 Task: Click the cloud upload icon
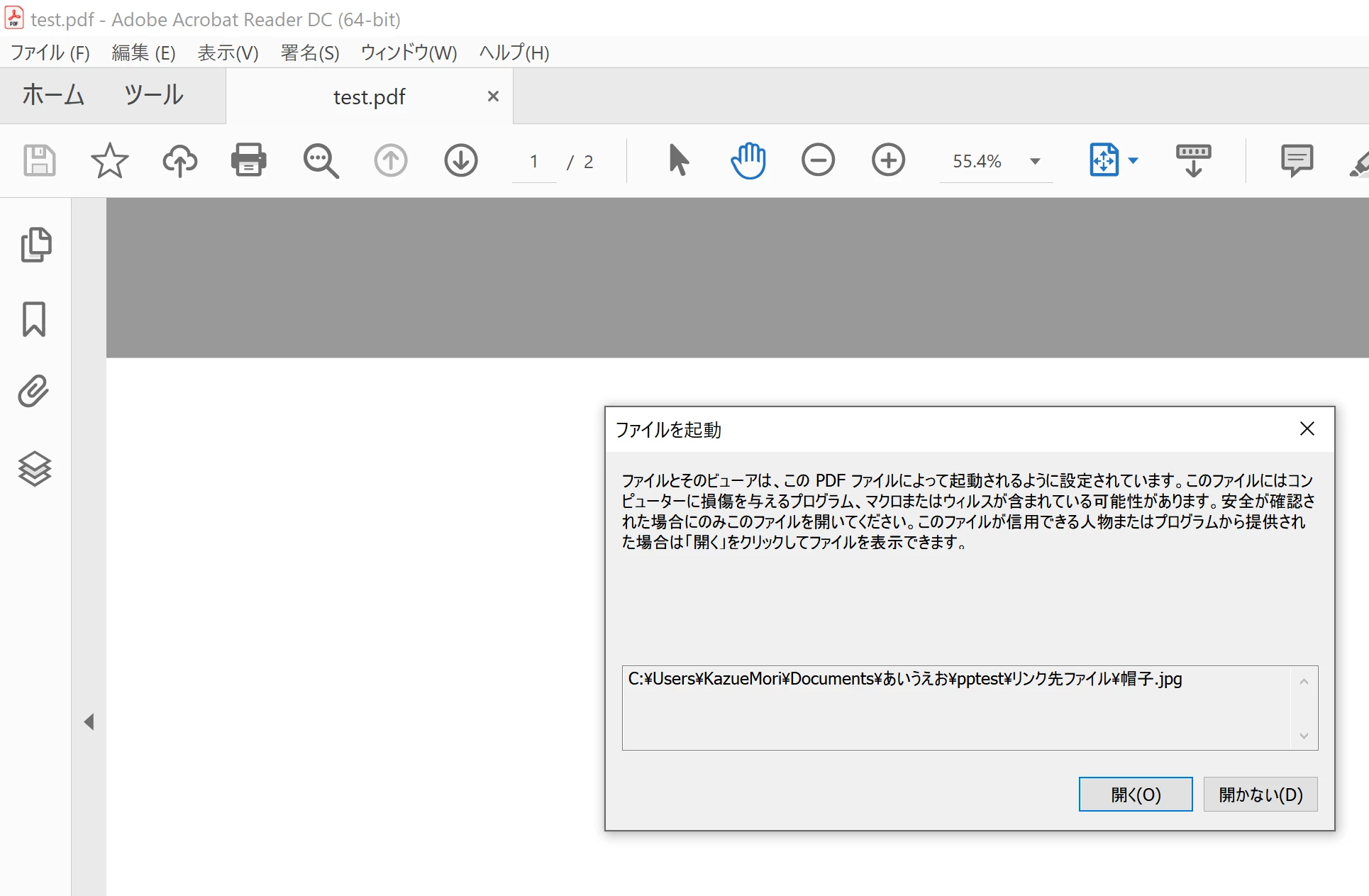[x=179, y=160]
